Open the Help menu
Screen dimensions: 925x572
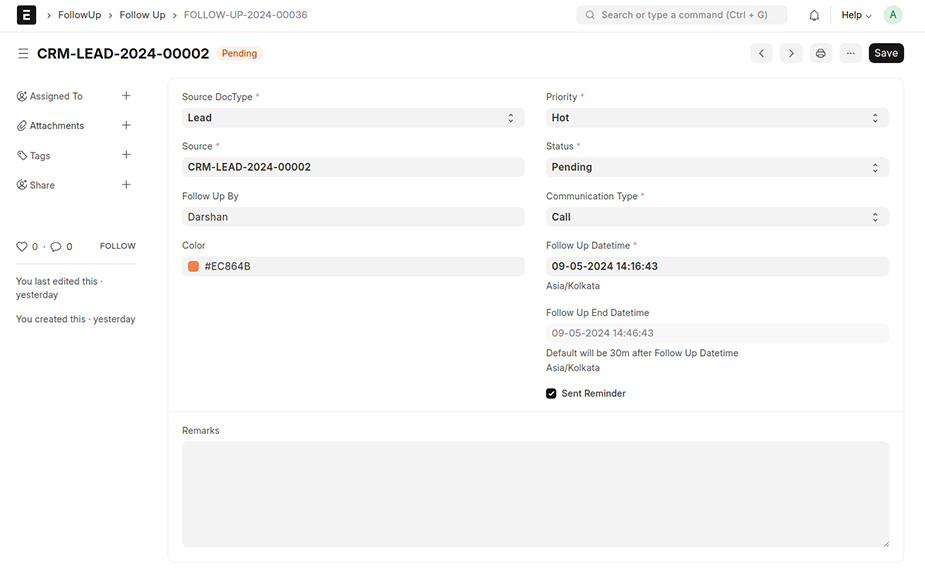point(856,15)
